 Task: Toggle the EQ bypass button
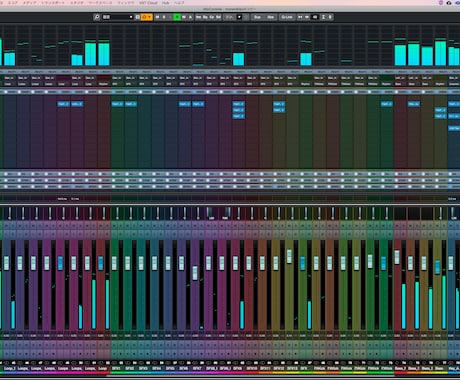(205, 17)
